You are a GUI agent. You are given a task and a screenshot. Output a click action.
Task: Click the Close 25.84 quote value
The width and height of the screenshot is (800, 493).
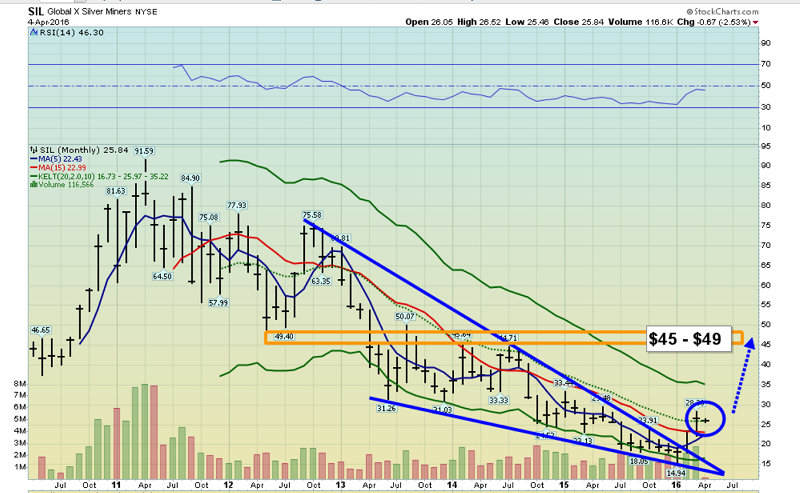tap(579, 22)
